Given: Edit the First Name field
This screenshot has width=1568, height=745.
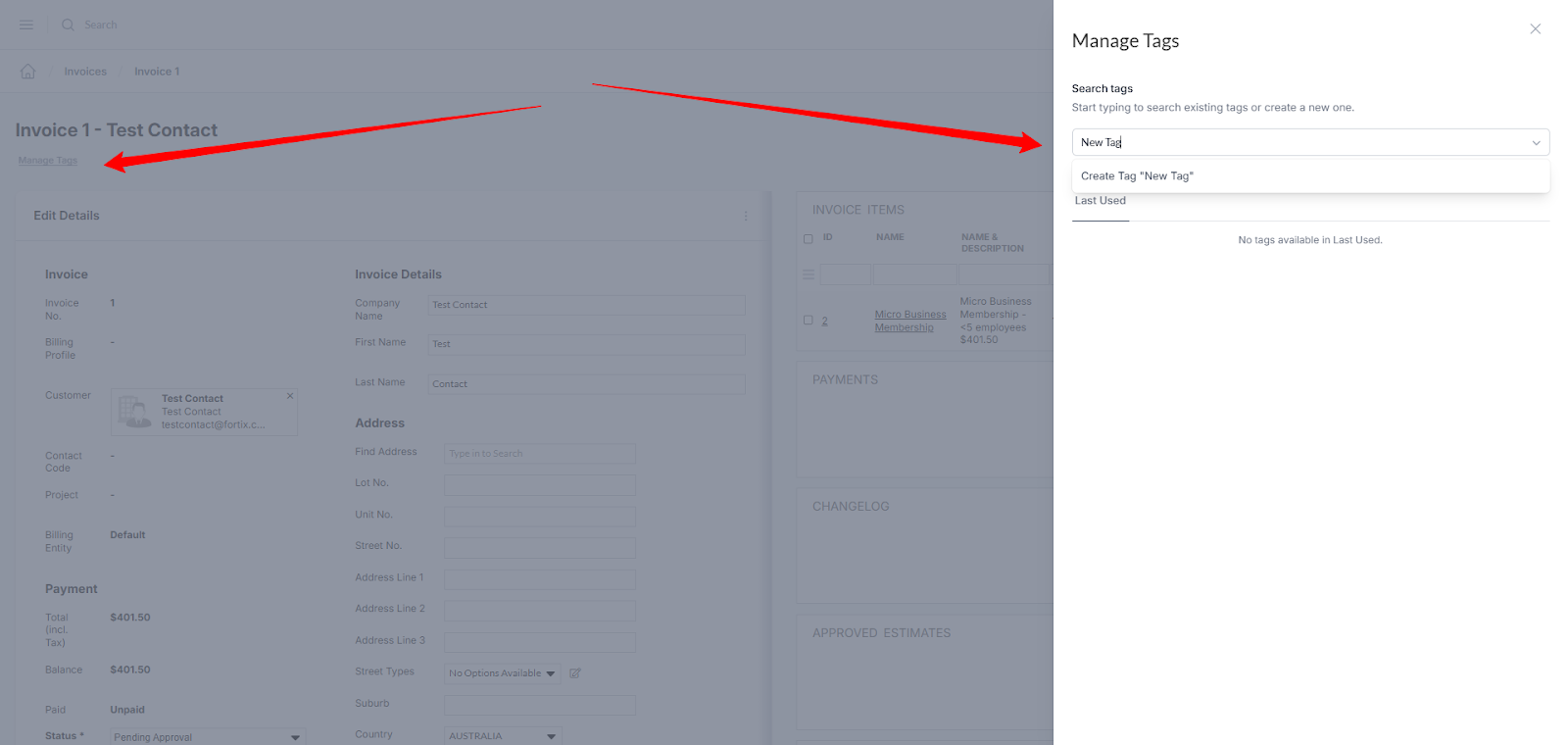Looking at the screenshot, I should [x=587, y=344].
